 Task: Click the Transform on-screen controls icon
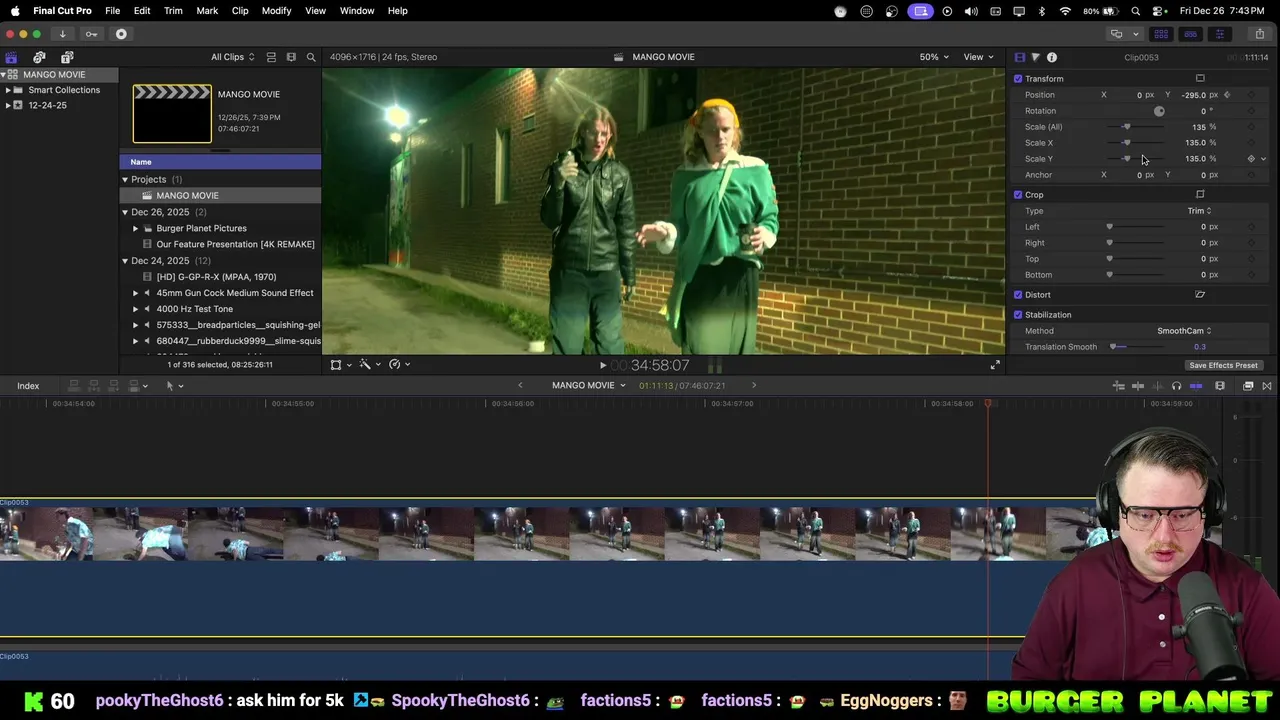coord(1200,78)
